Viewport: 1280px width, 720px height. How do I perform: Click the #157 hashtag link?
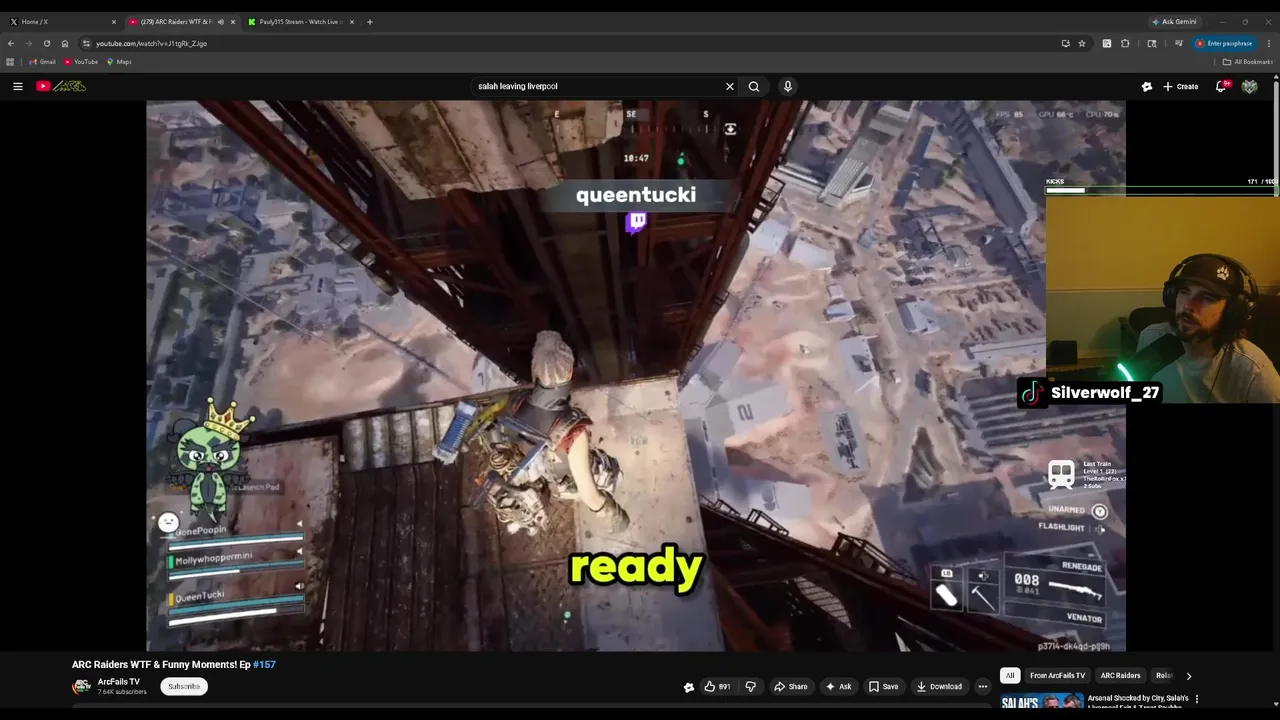(264, 664)
